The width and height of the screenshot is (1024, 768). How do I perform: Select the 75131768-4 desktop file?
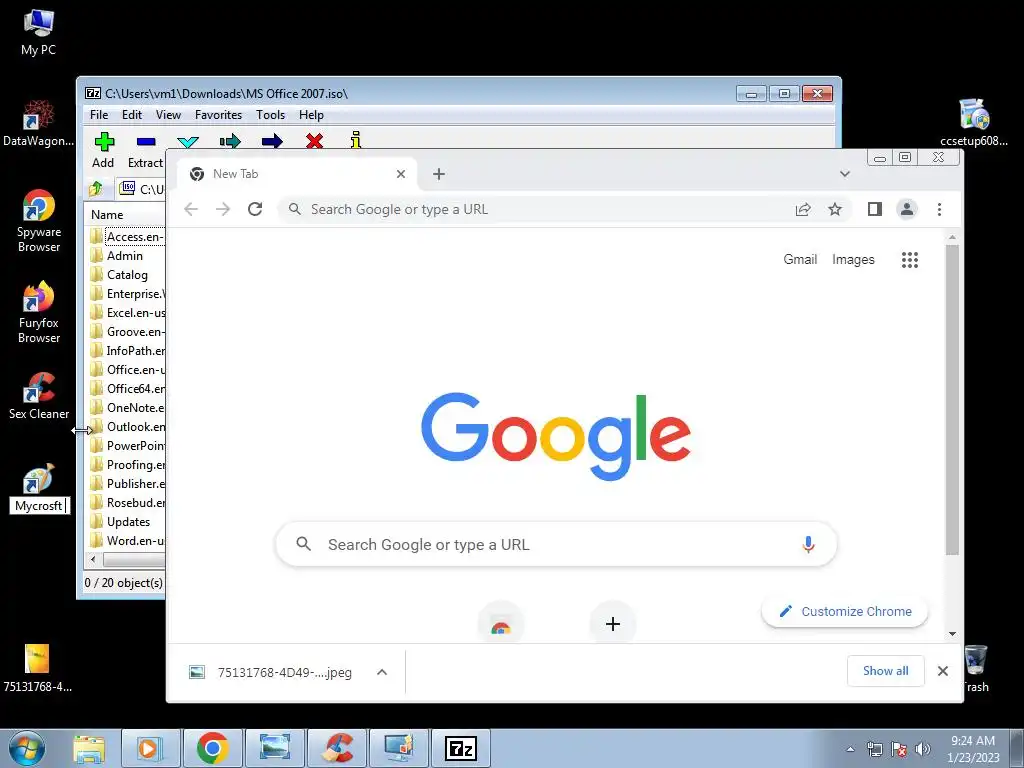[x=37, y=668]
